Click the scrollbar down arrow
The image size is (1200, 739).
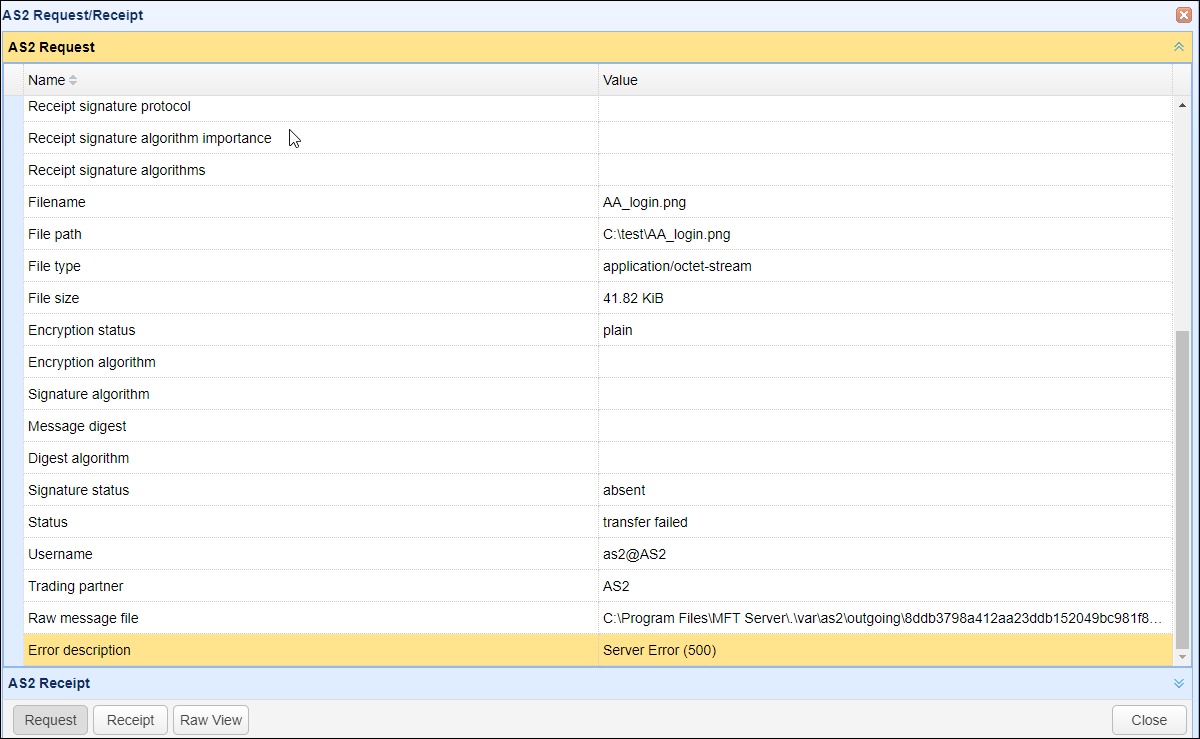coord(1183,657)
